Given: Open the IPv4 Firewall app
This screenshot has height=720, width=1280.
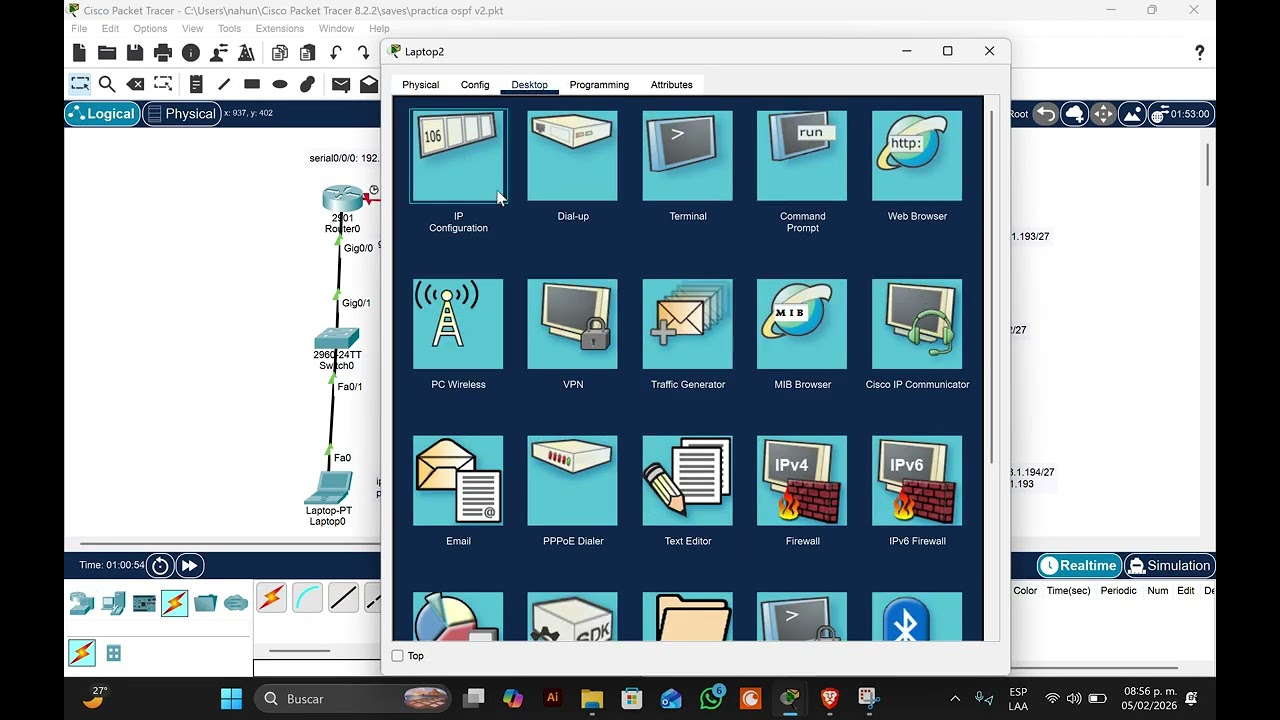Looking at the screenshot, I should [802, 481].
